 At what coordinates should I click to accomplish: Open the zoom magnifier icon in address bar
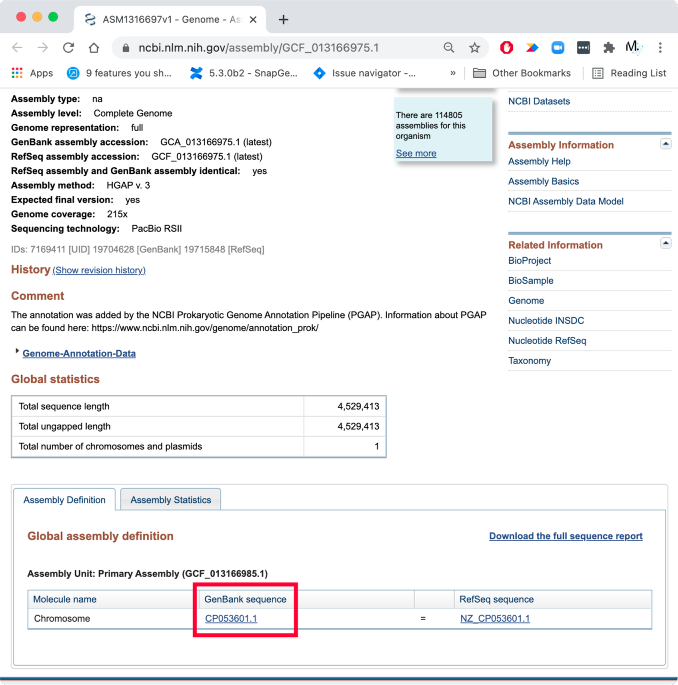click(449, 48)
